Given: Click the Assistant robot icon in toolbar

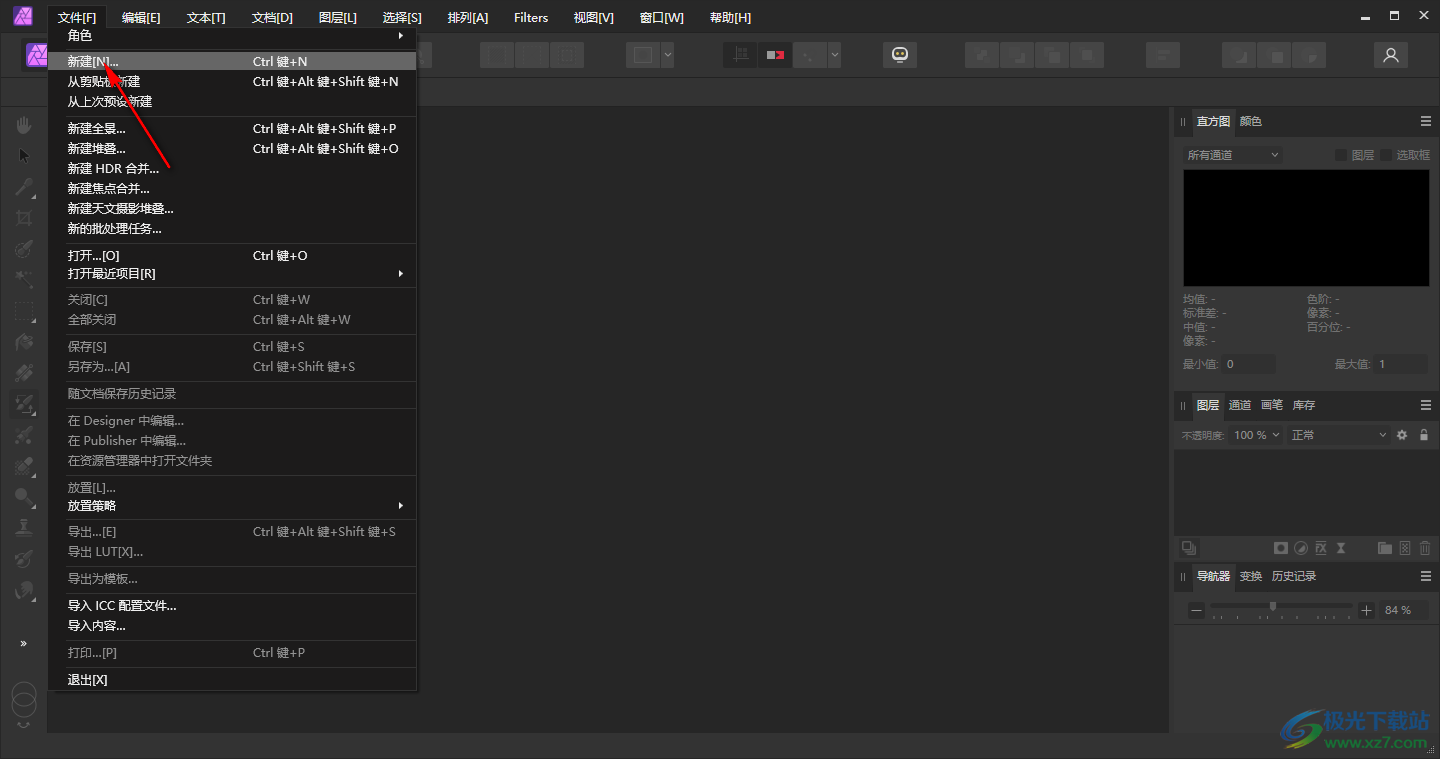Looking at the screenshot, I should (899, 55).
